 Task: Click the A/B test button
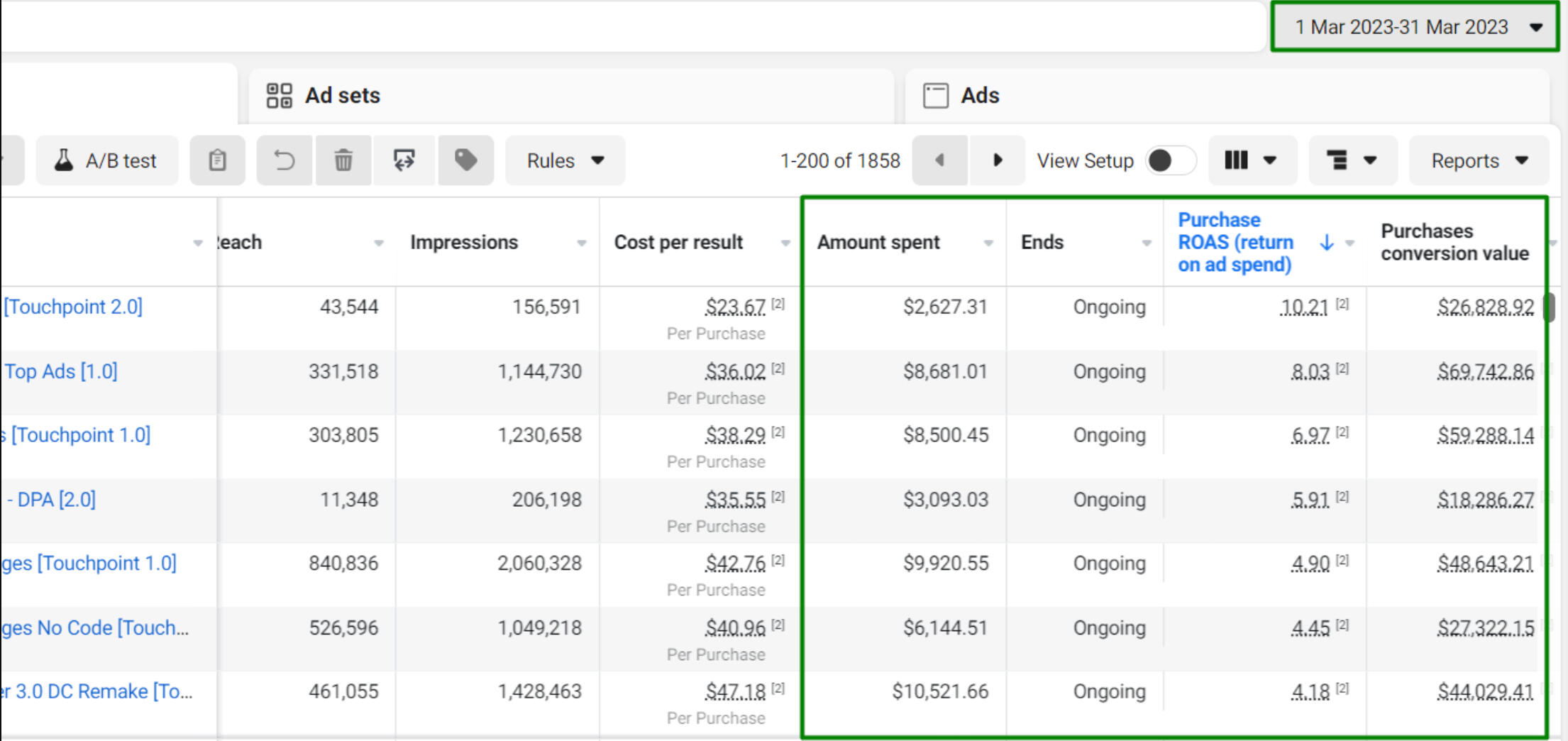(106, 160)
